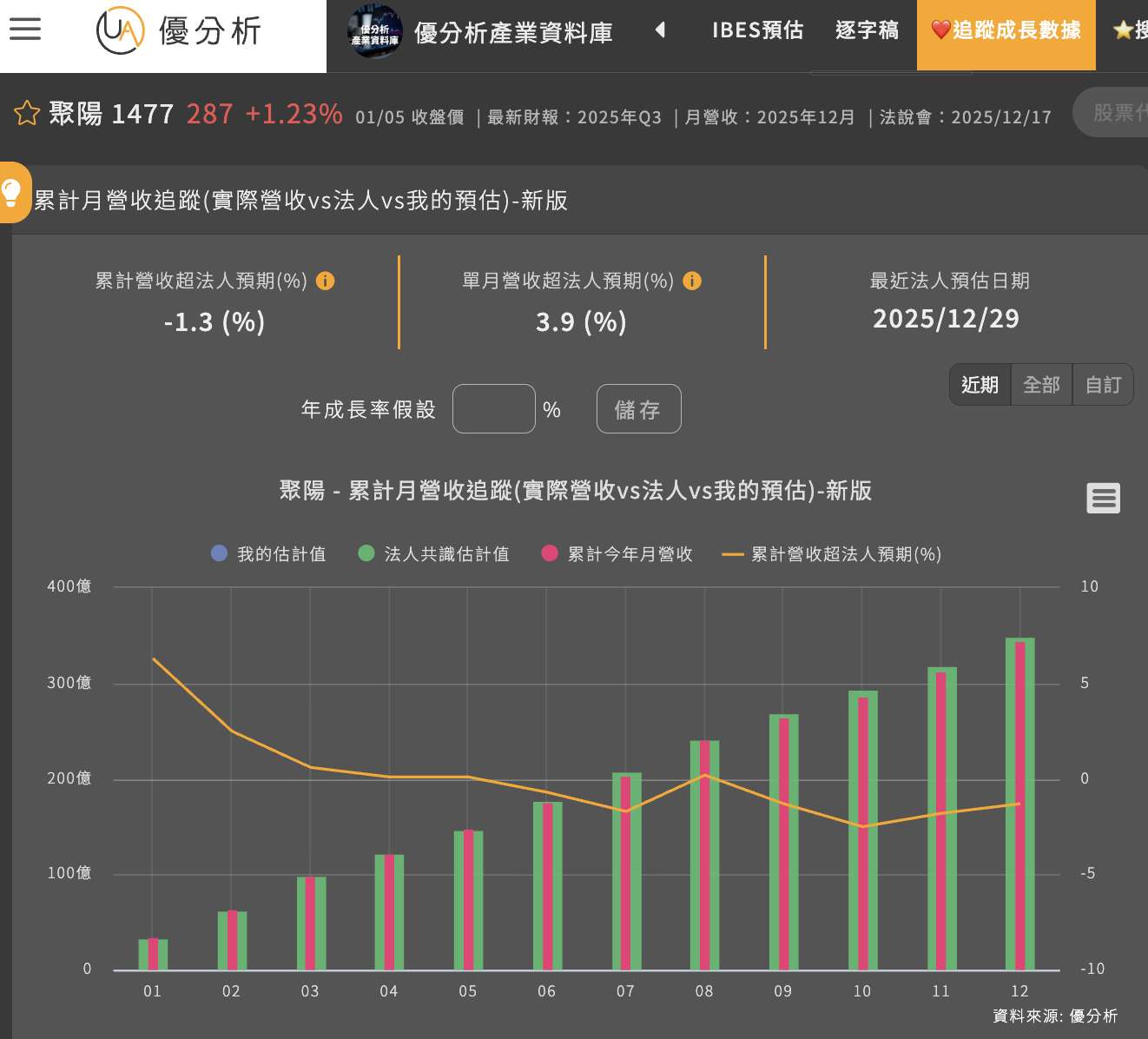Click the 年成長率假設 percentage input field
The width and height of the screenshot is (1148, 1039).
tap(493, 408)
